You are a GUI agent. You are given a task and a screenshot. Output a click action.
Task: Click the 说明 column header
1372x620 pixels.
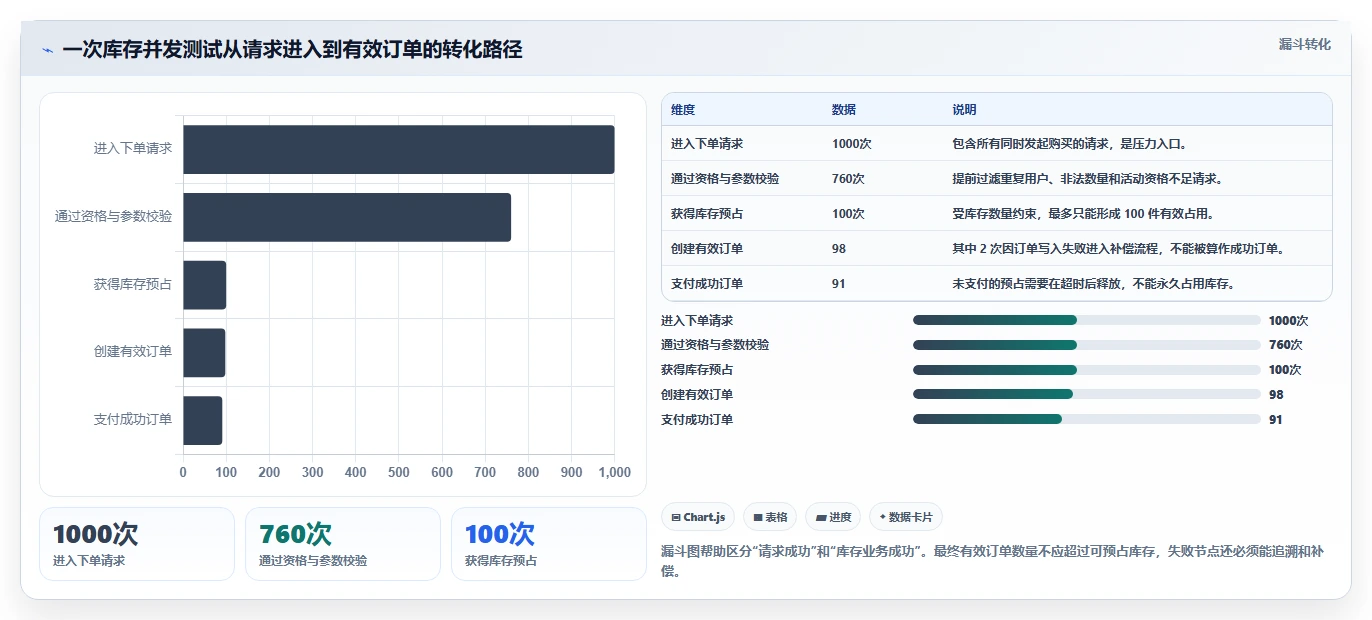[x=965, y=110]
